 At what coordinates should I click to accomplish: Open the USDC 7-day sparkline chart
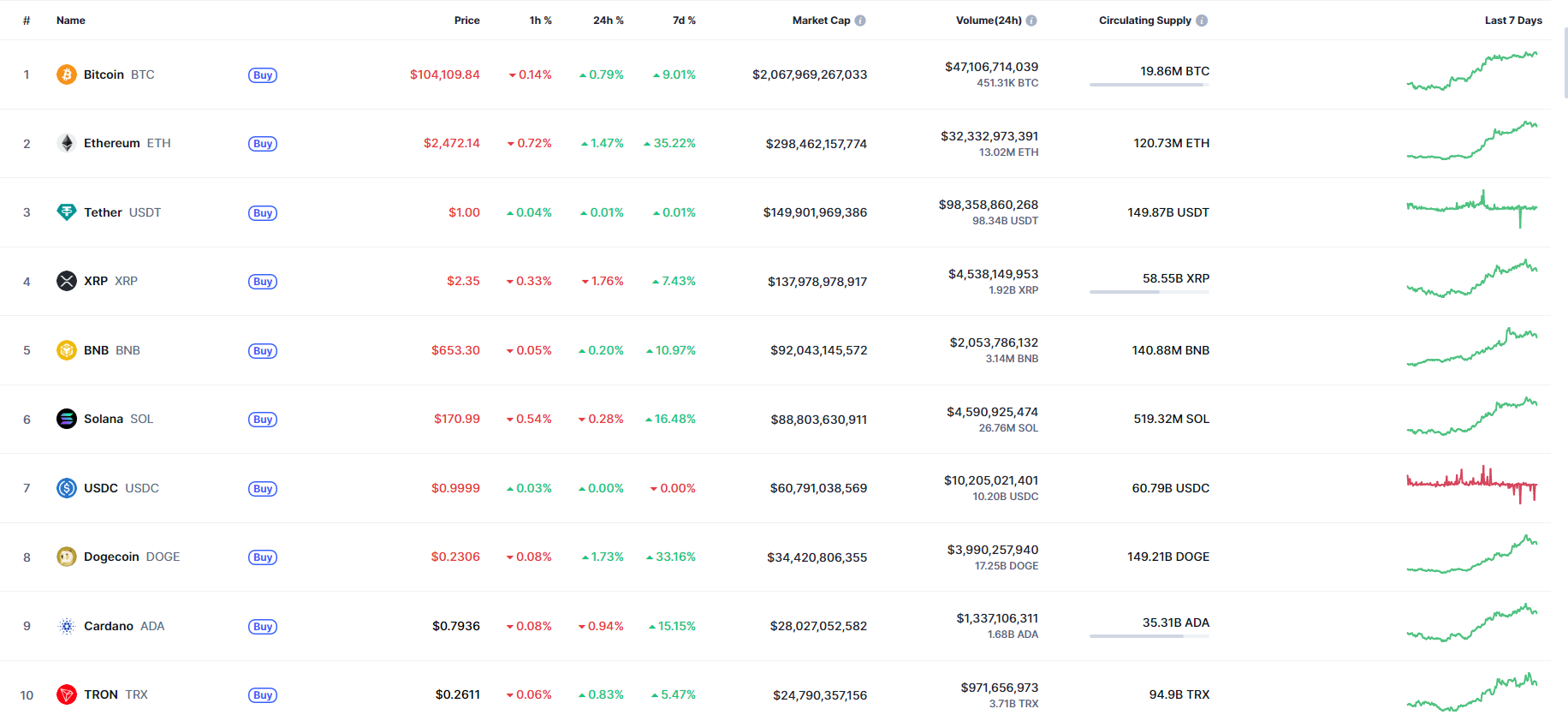click(1472, 485)
